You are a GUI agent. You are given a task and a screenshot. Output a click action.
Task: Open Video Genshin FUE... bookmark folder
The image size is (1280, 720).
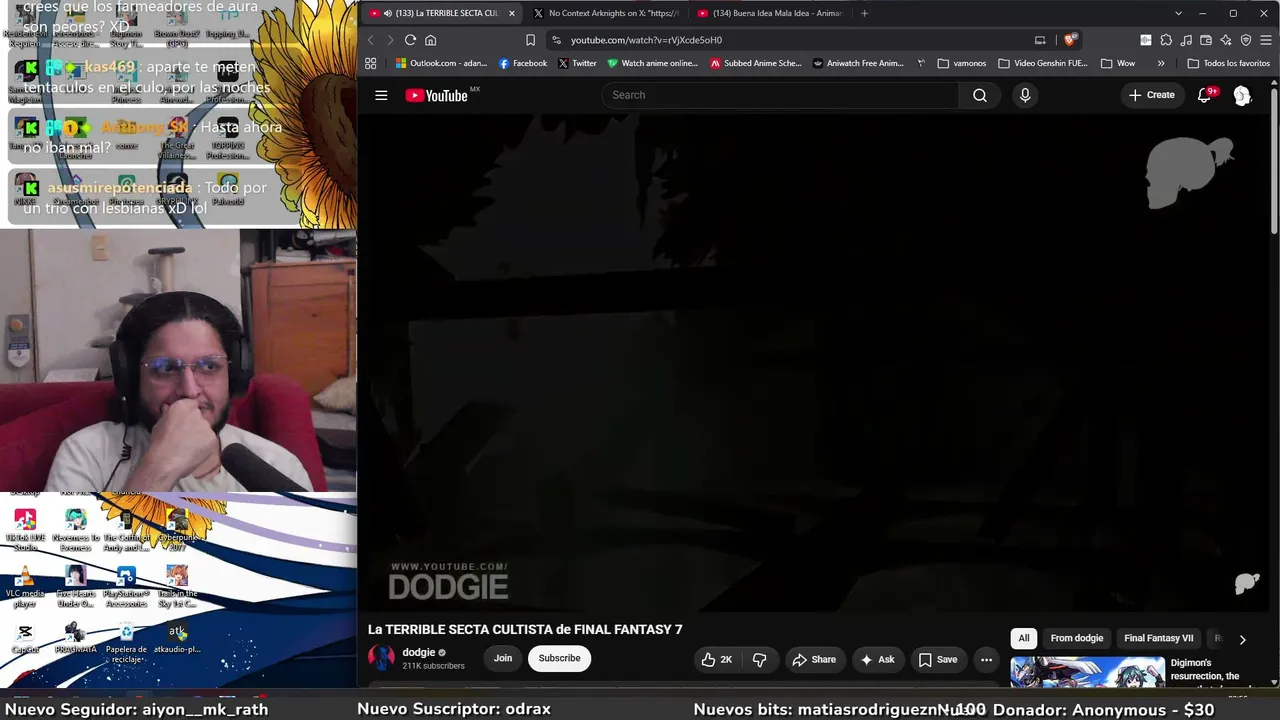1043,63
